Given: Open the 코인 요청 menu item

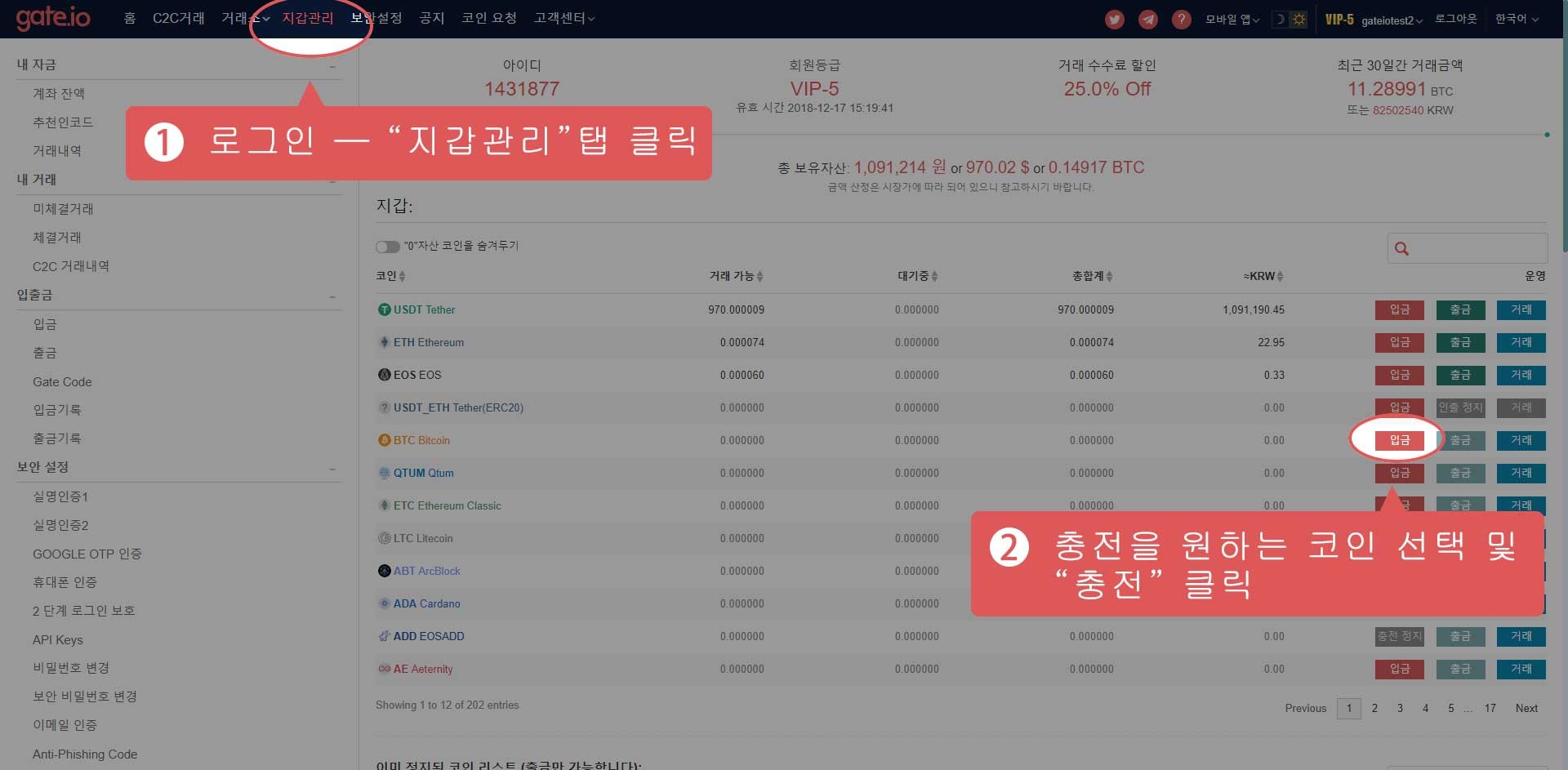Looking at the screenshot, I should tap(489, 18).
